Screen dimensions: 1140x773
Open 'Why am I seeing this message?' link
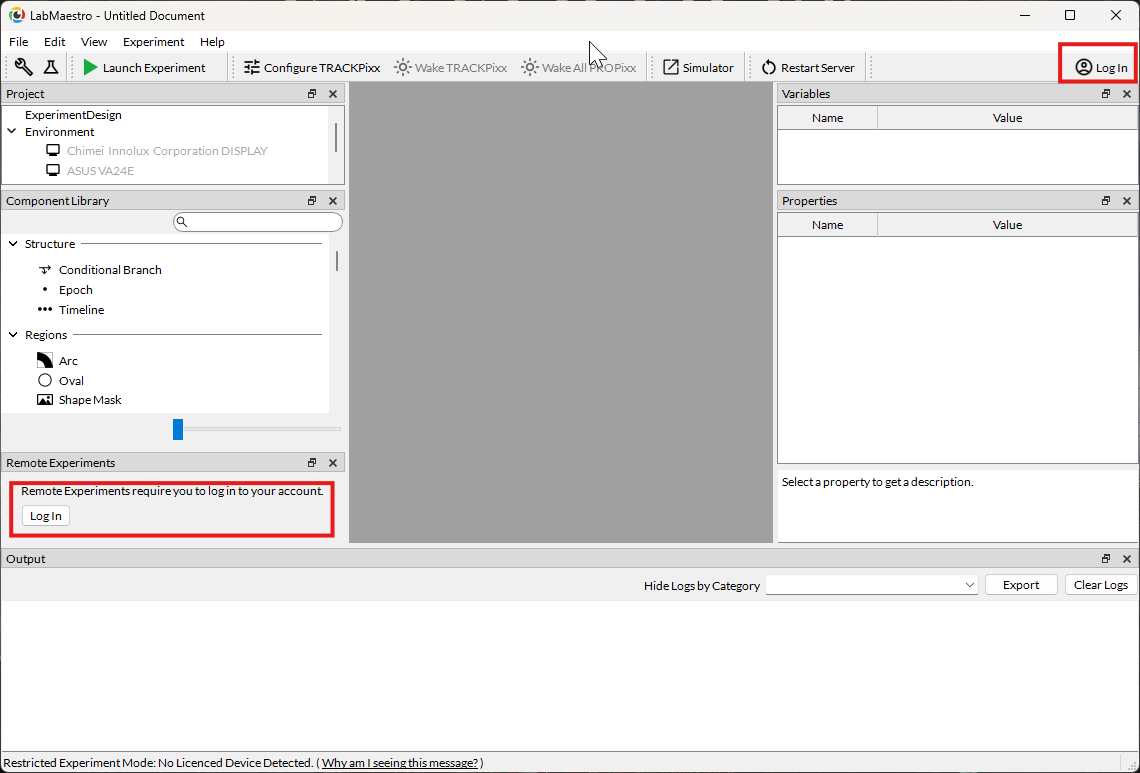click(x=399, y=763)
